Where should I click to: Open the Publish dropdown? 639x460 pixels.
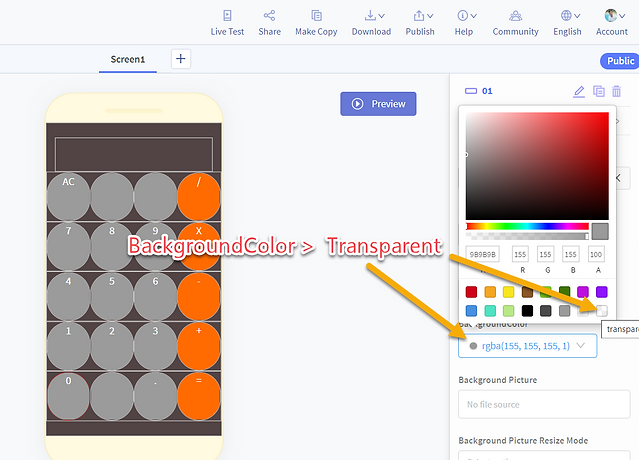tap(420, 23)
